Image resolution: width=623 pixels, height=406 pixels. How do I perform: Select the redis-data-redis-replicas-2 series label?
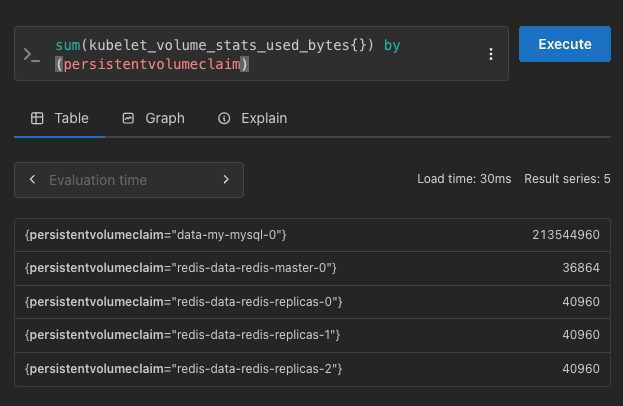tap(184, 369)
